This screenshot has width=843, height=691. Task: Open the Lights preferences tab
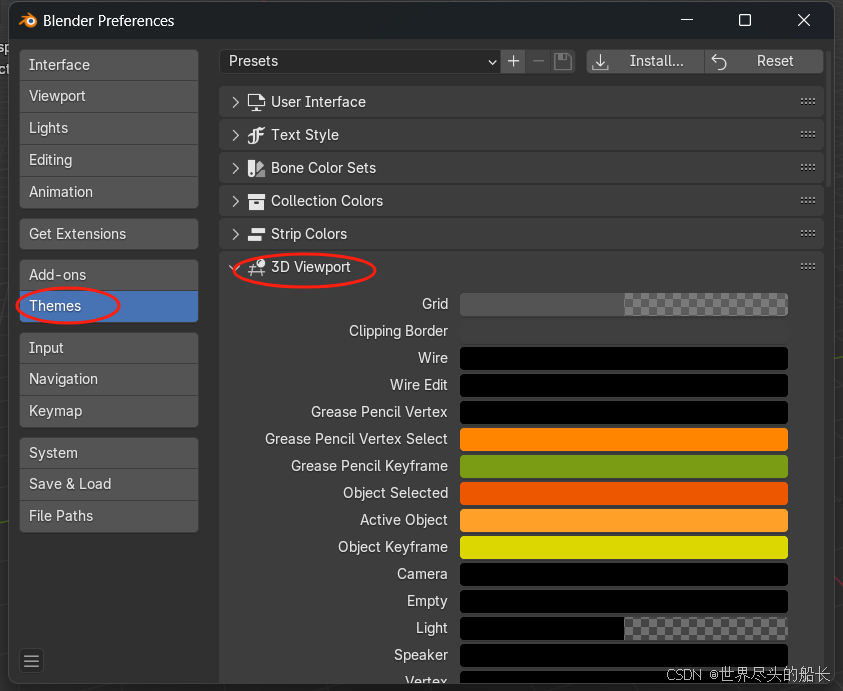tap(109, 129)
